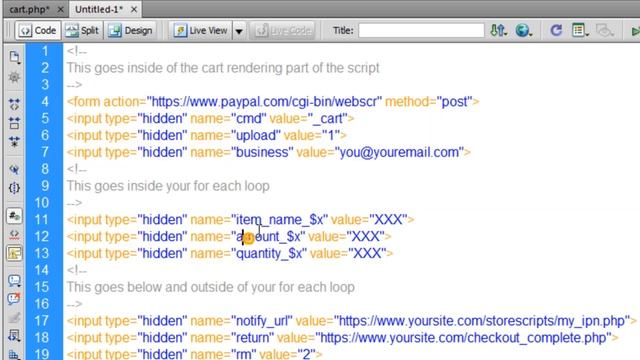Viewport: 640px width, 360px height.
Task: Switch to Code view
Action: [38, 31]
